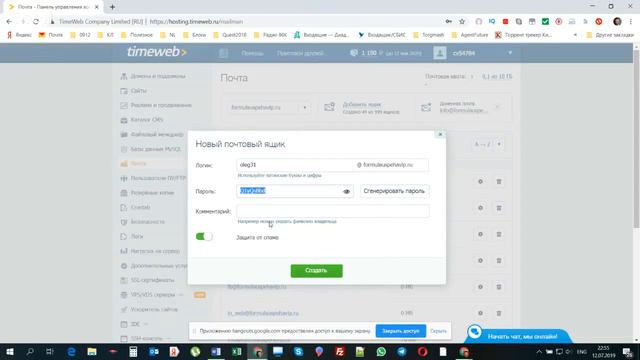Click Закрыть доступ in hangouts bar

tap(400, 331)
